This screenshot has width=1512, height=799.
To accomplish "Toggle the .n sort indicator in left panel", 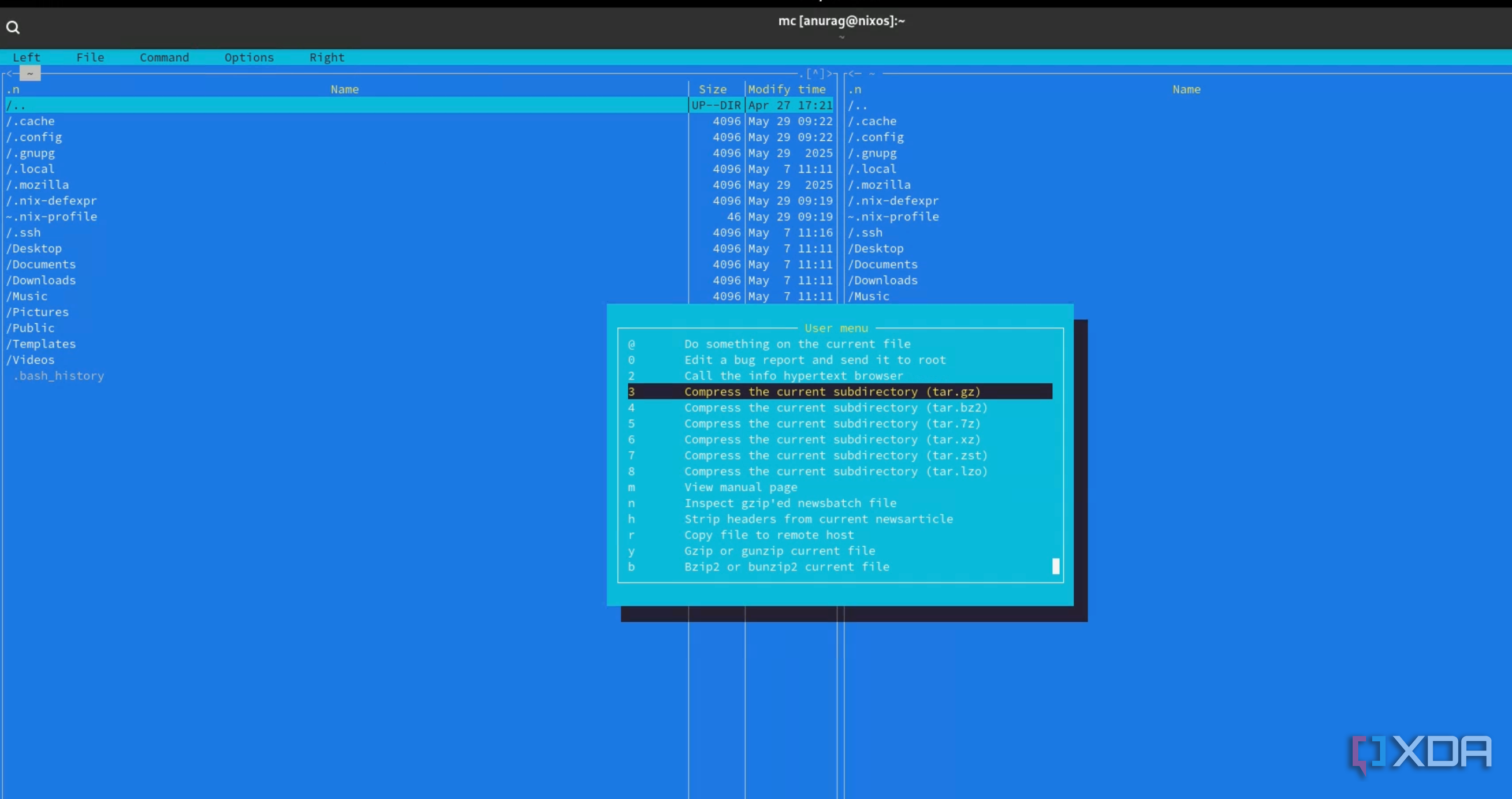I will pyautogui.click(x=13, y=89).
